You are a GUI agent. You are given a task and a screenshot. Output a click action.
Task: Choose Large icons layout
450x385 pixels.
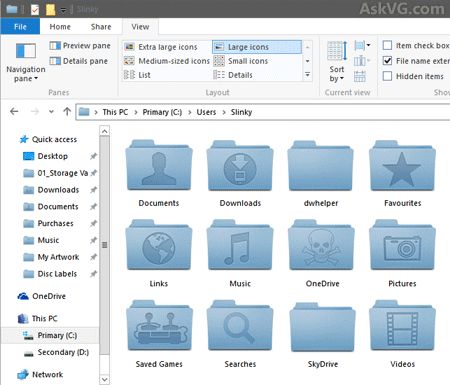click(257, 47)
